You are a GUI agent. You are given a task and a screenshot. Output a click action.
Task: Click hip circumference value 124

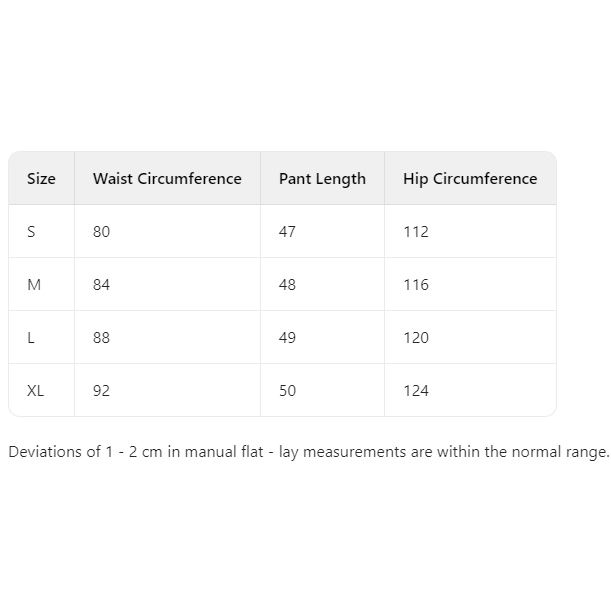point(416,391)
